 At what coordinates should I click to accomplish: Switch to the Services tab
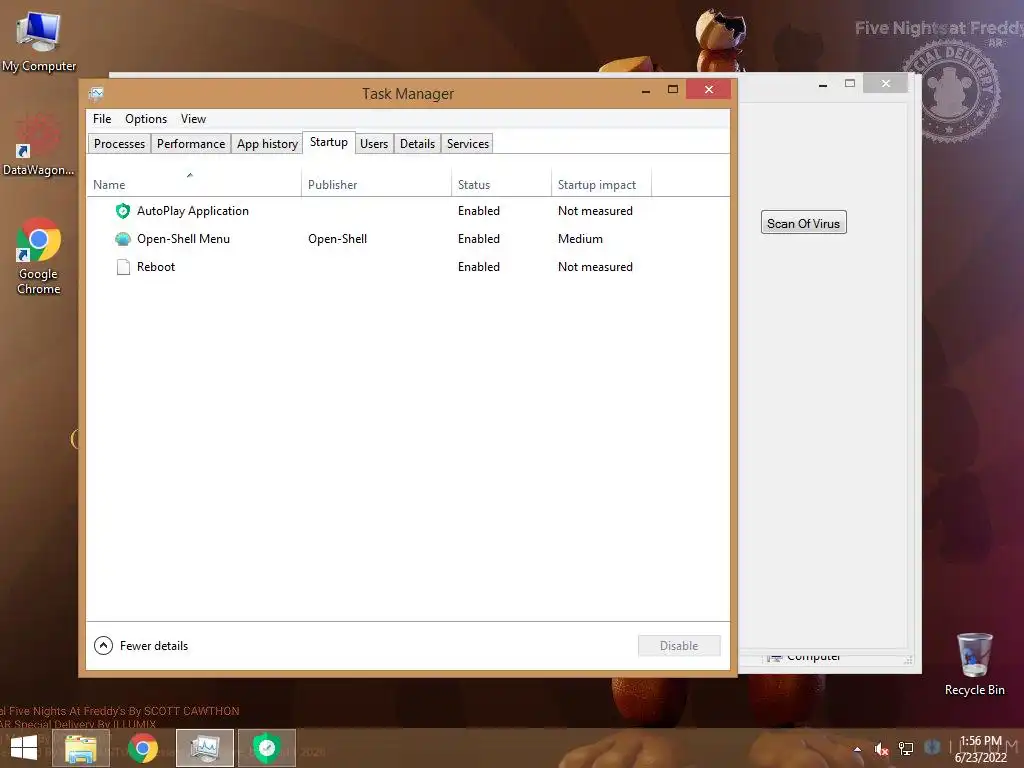coord(468,144)
